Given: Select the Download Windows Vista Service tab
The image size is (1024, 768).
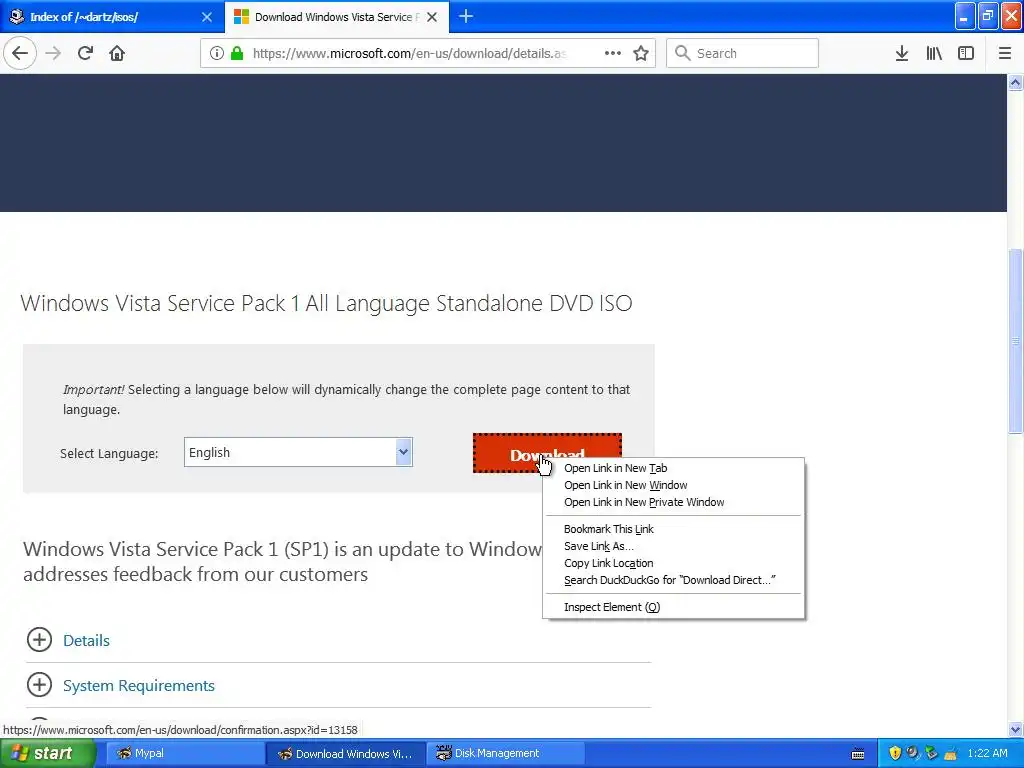Looking at the screenshot, I should tap(337, 17).
